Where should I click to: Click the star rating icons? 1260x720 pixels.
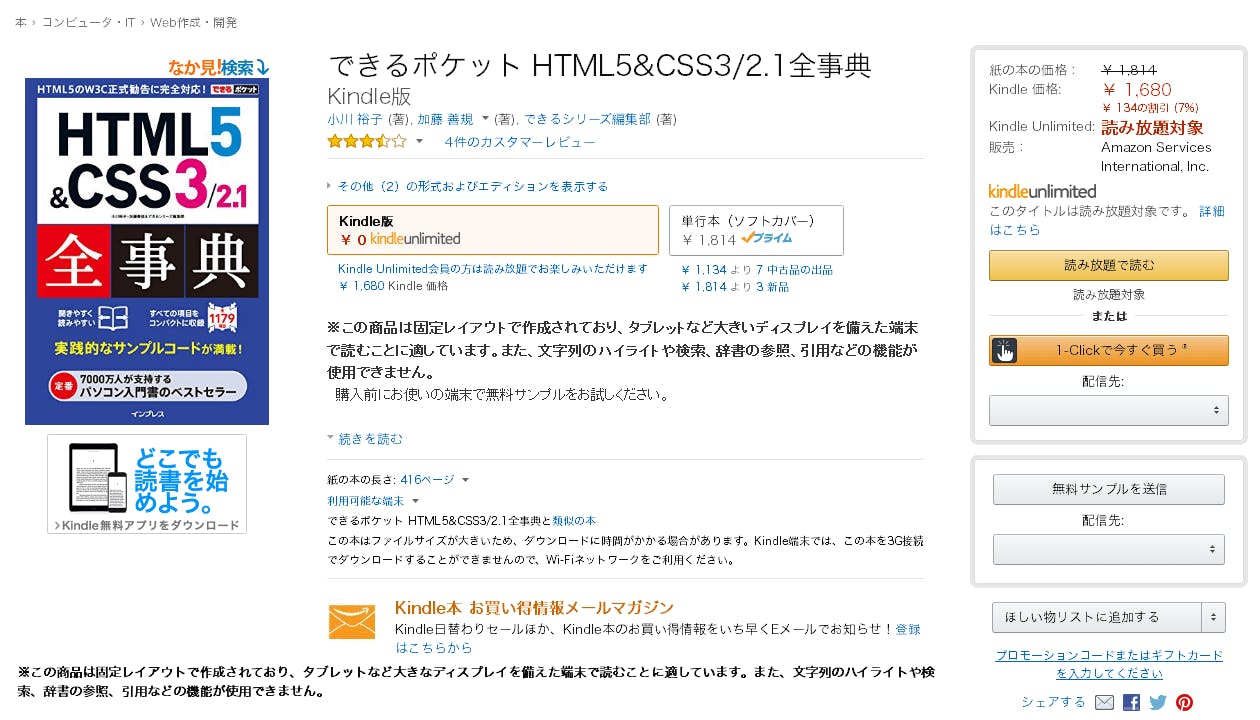click(367, 141)
